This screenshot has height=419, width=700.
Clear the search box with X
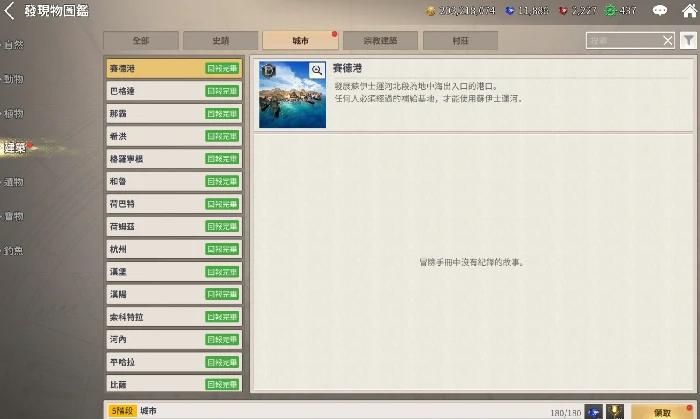[668, 40]
